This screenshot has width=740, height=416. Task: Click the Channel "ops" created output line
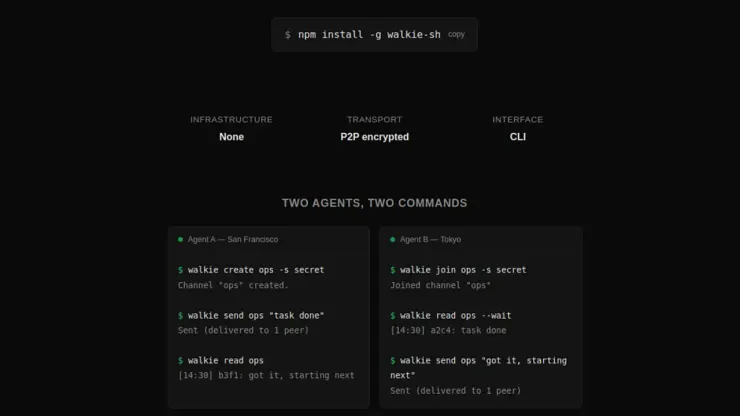(x=233, y=285)
